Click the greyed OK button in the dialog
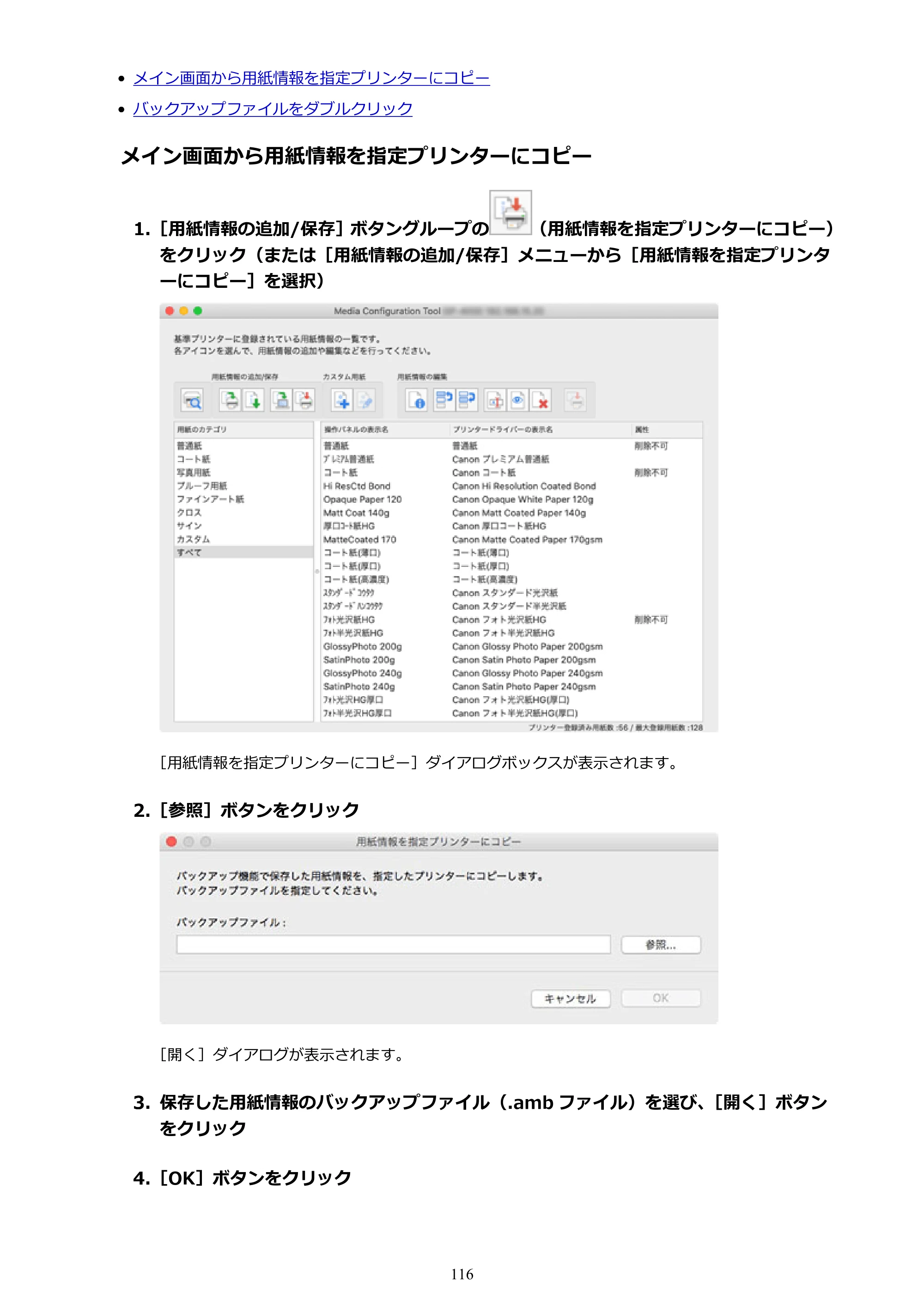 (x=661, y=998)
